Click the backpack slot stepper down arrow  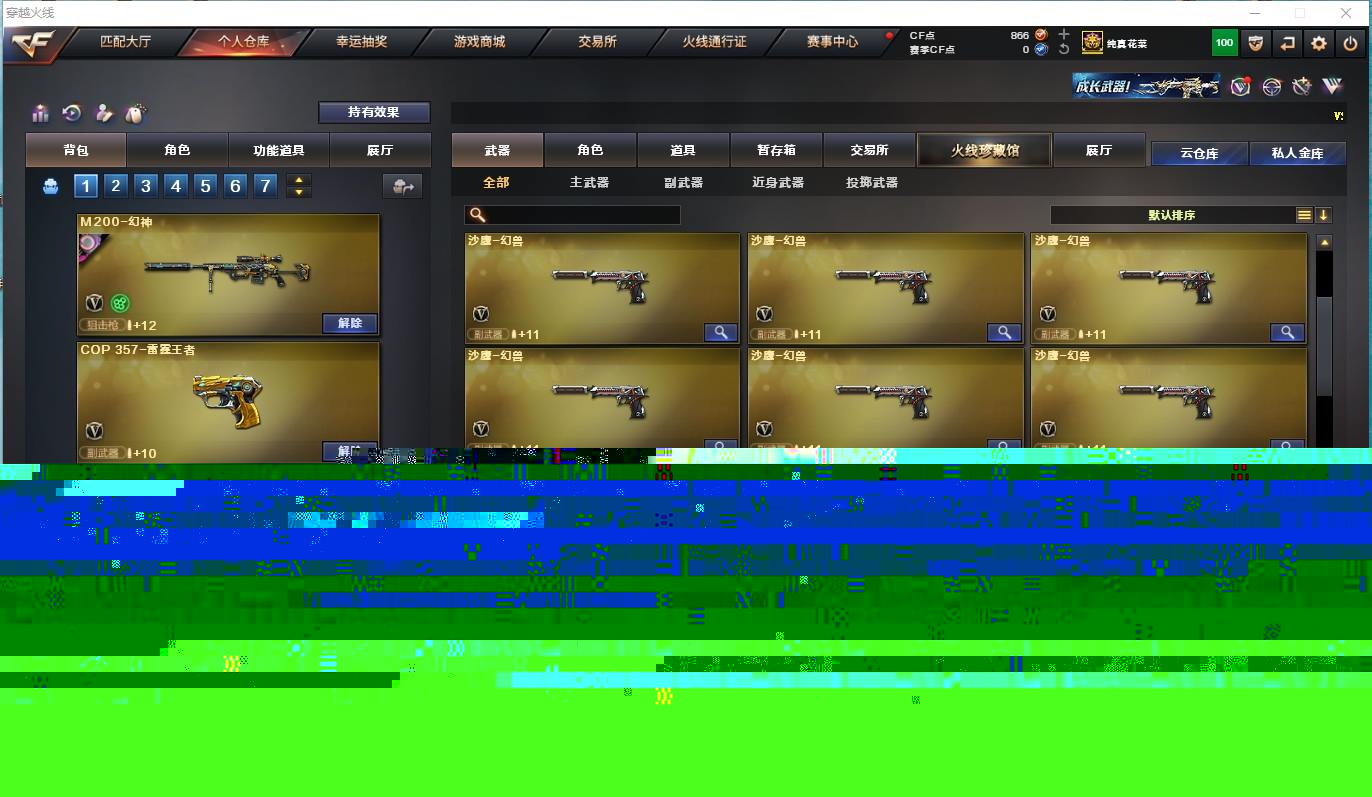[299, 192]
